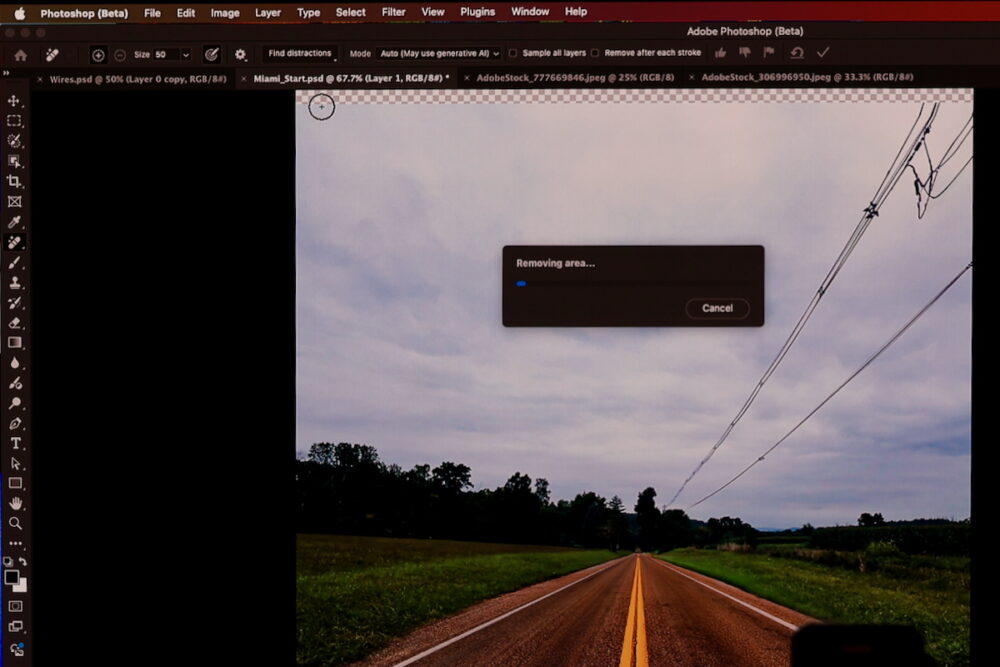This screenshot has height=667, width=1000.
Task: Switch to the Hand tool
Action: click(x=14, y=503)
